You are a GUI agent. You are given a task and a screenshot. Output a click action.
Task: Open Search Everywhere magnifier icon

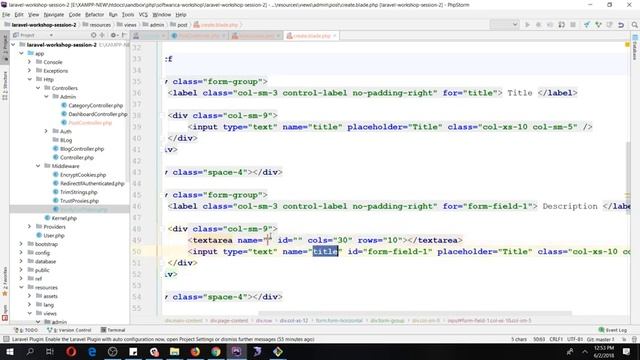tap(634, 25)
